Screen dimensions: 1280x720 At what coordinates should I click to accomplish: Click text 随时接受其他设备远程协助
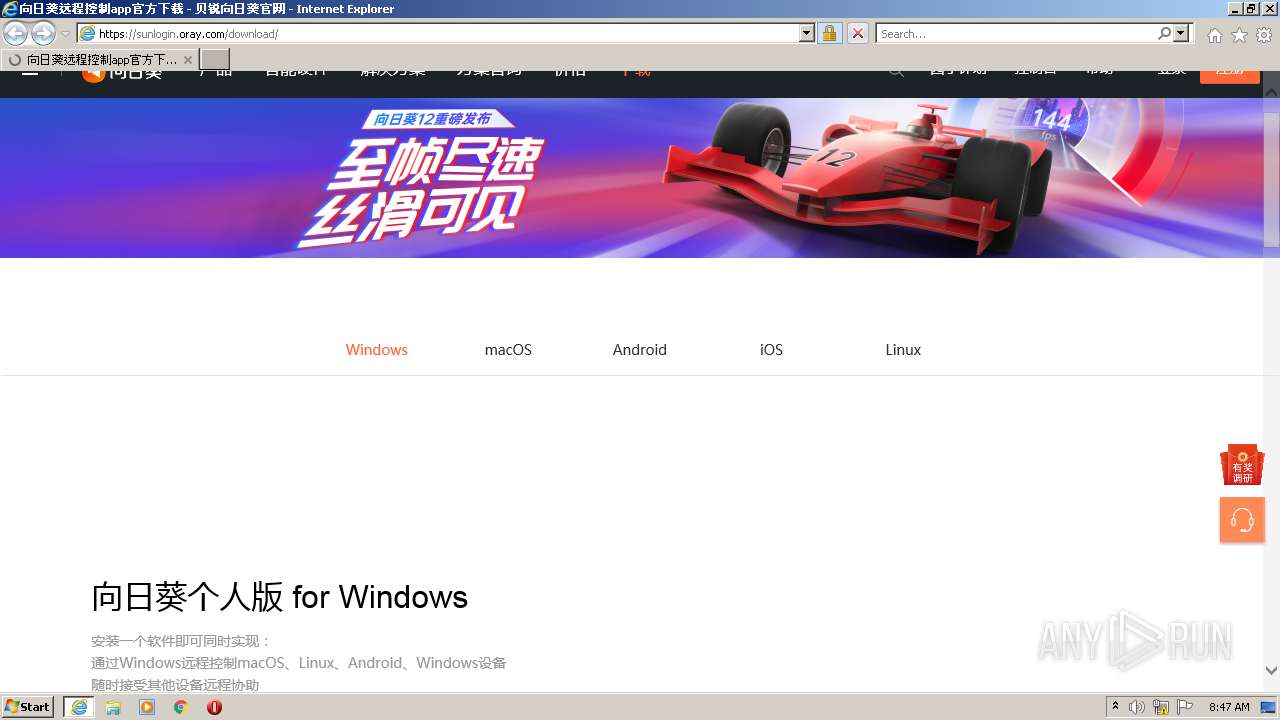coord(175,685)
